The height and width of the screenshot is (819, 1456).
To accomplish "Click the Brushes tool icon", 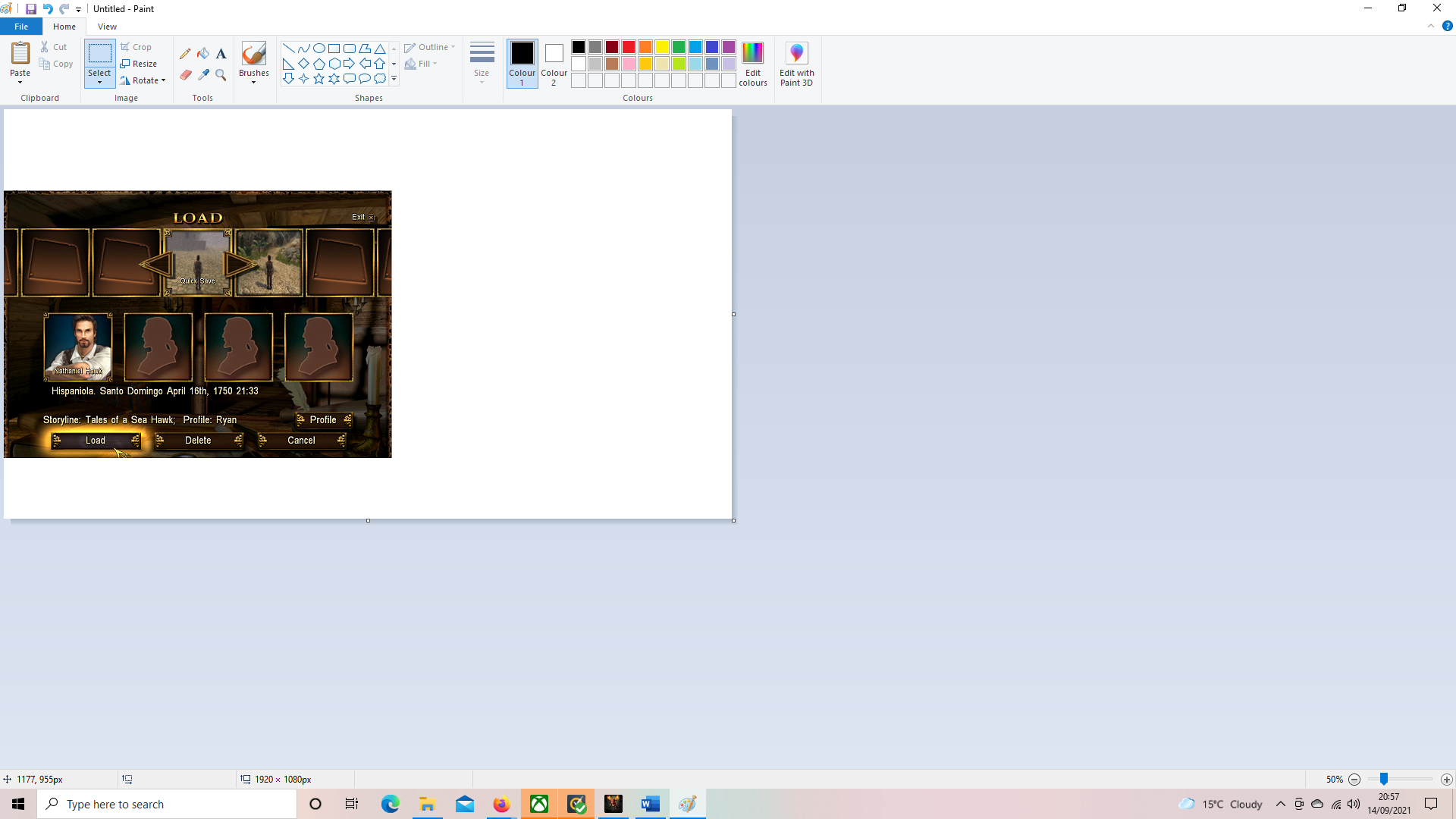I will (253, 53).
